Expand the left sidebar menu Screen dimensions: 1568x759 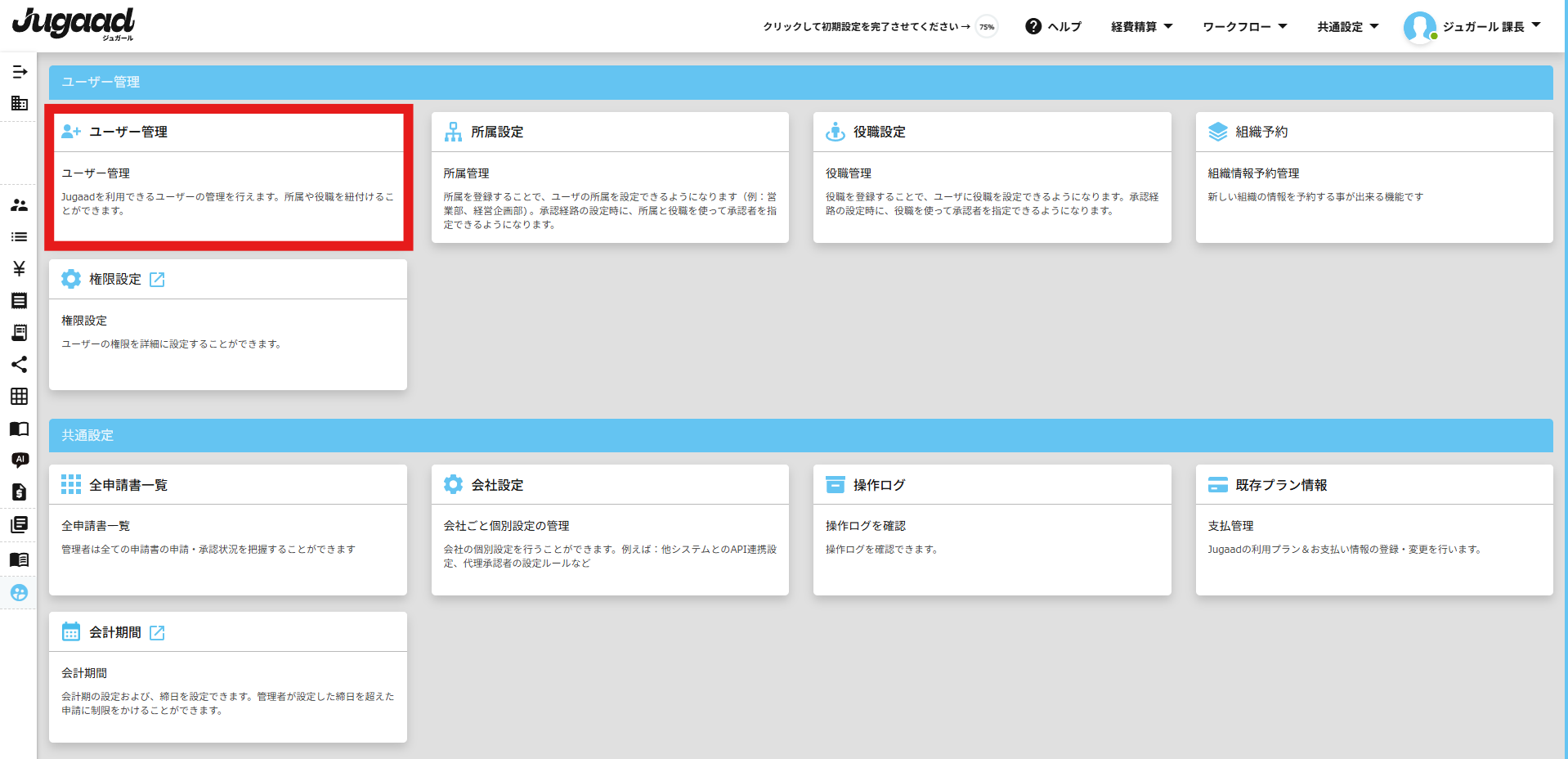coord(20,72)
